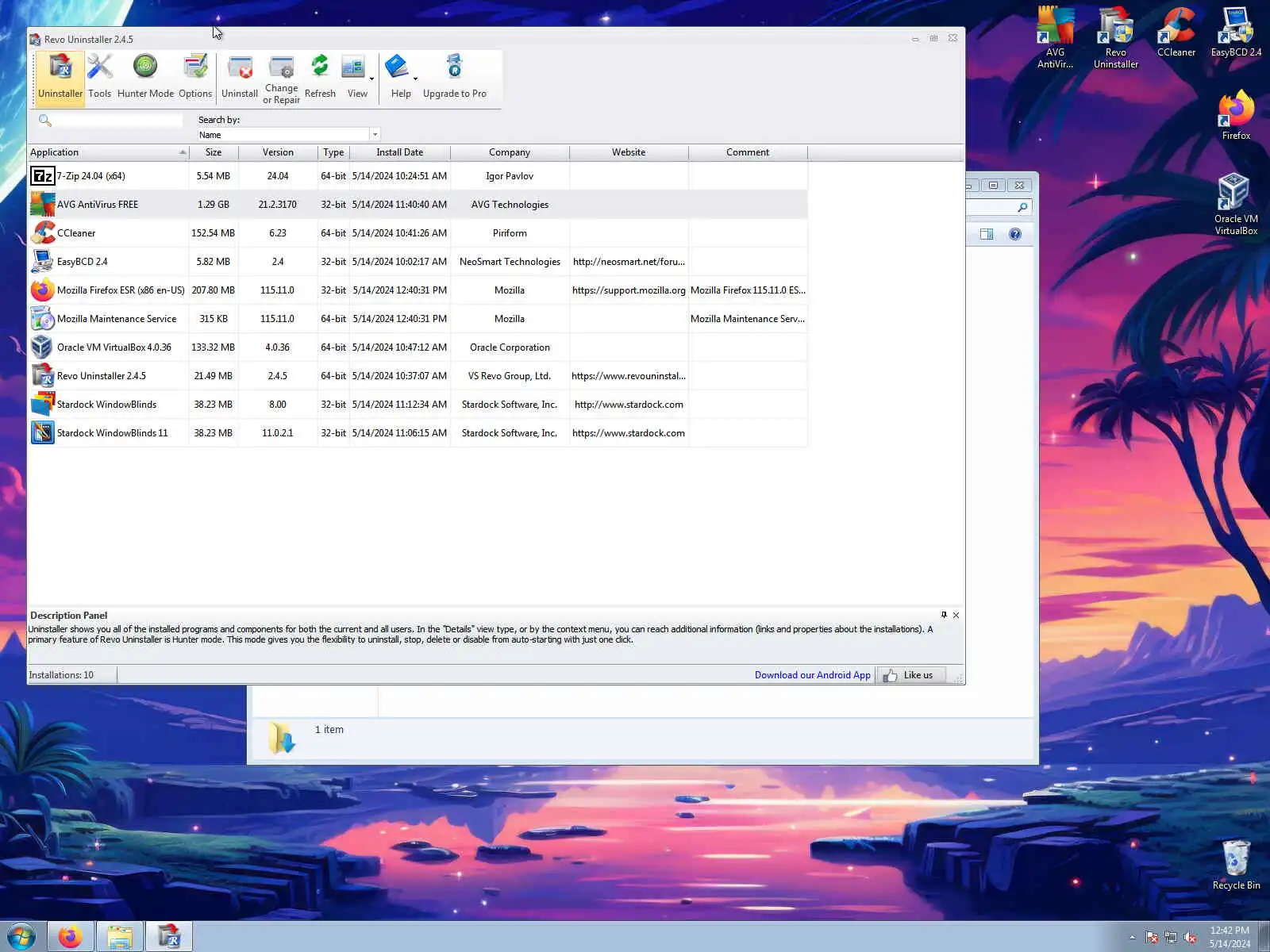Select the Stardock WindowBlinds 8.00 row icon

(x=42, y=405)
